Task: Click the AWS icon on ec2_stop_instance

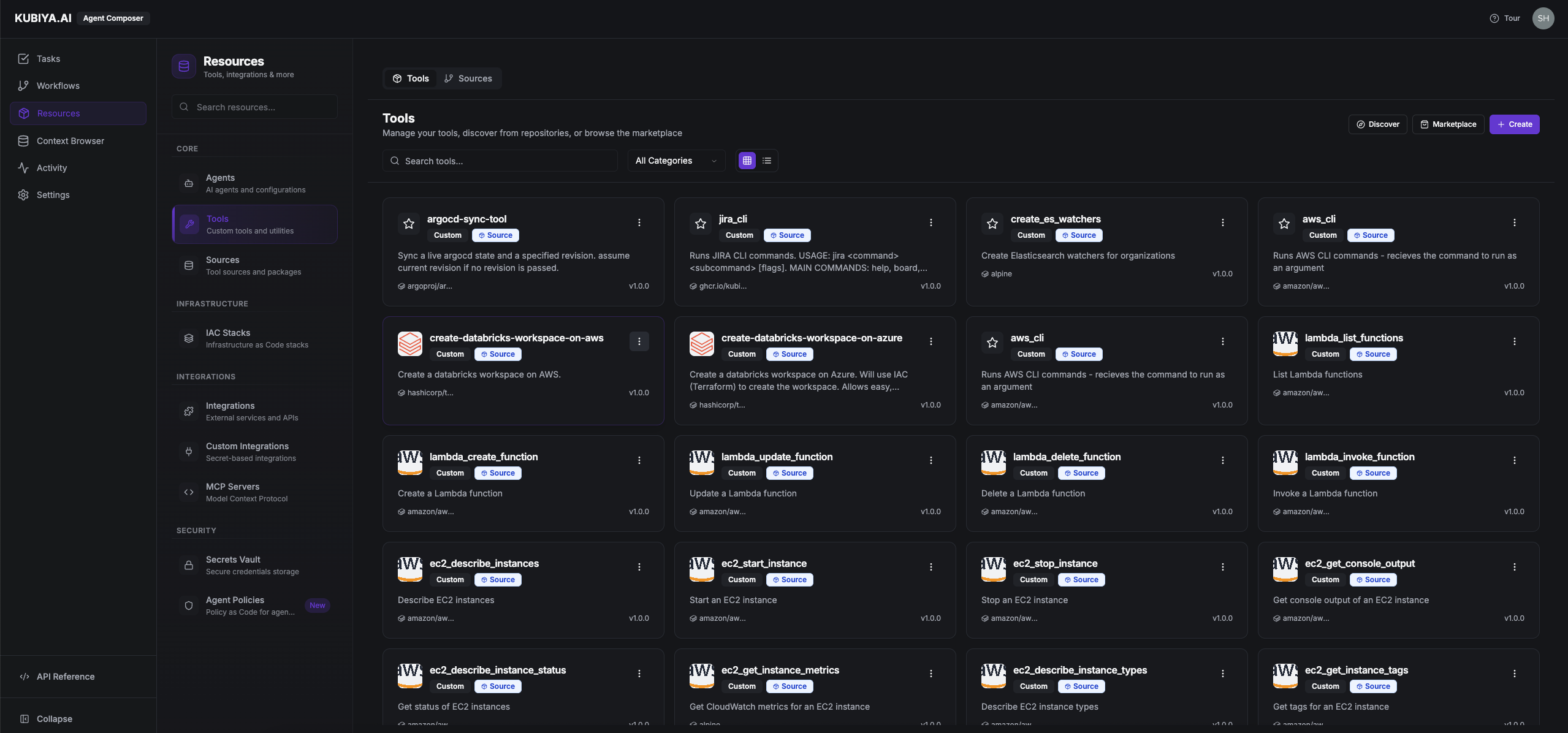Action: 994,569
